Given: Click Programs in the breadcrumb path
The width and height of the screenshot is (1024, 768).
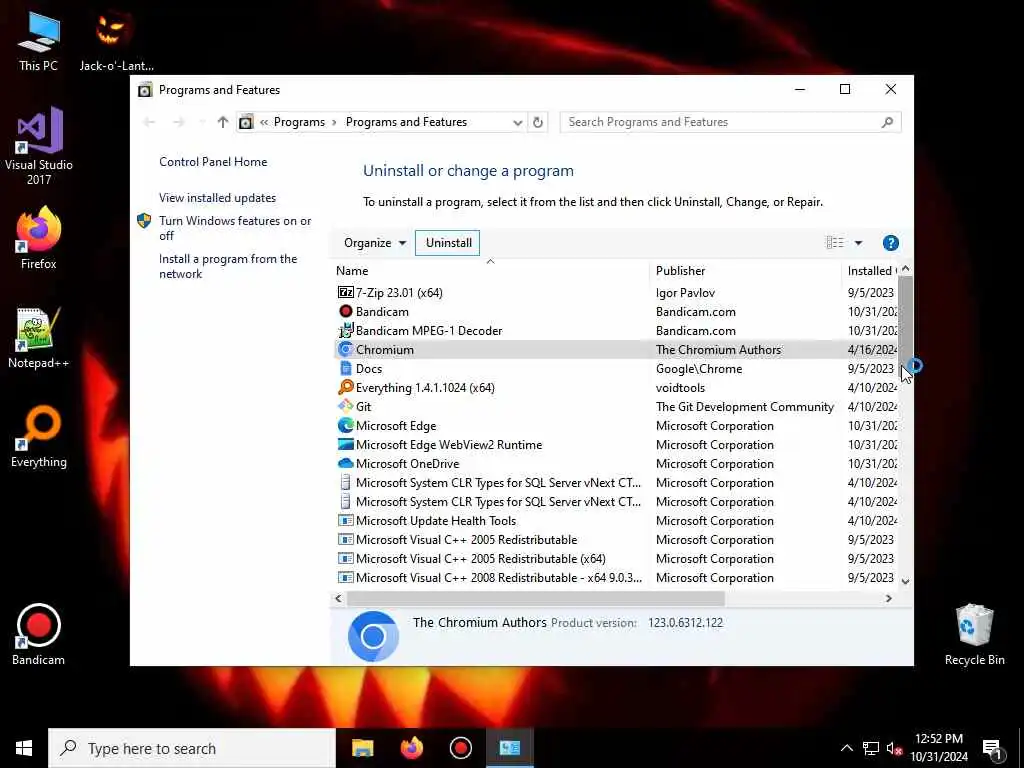Looking at the screenshot, I should point(299,122).
